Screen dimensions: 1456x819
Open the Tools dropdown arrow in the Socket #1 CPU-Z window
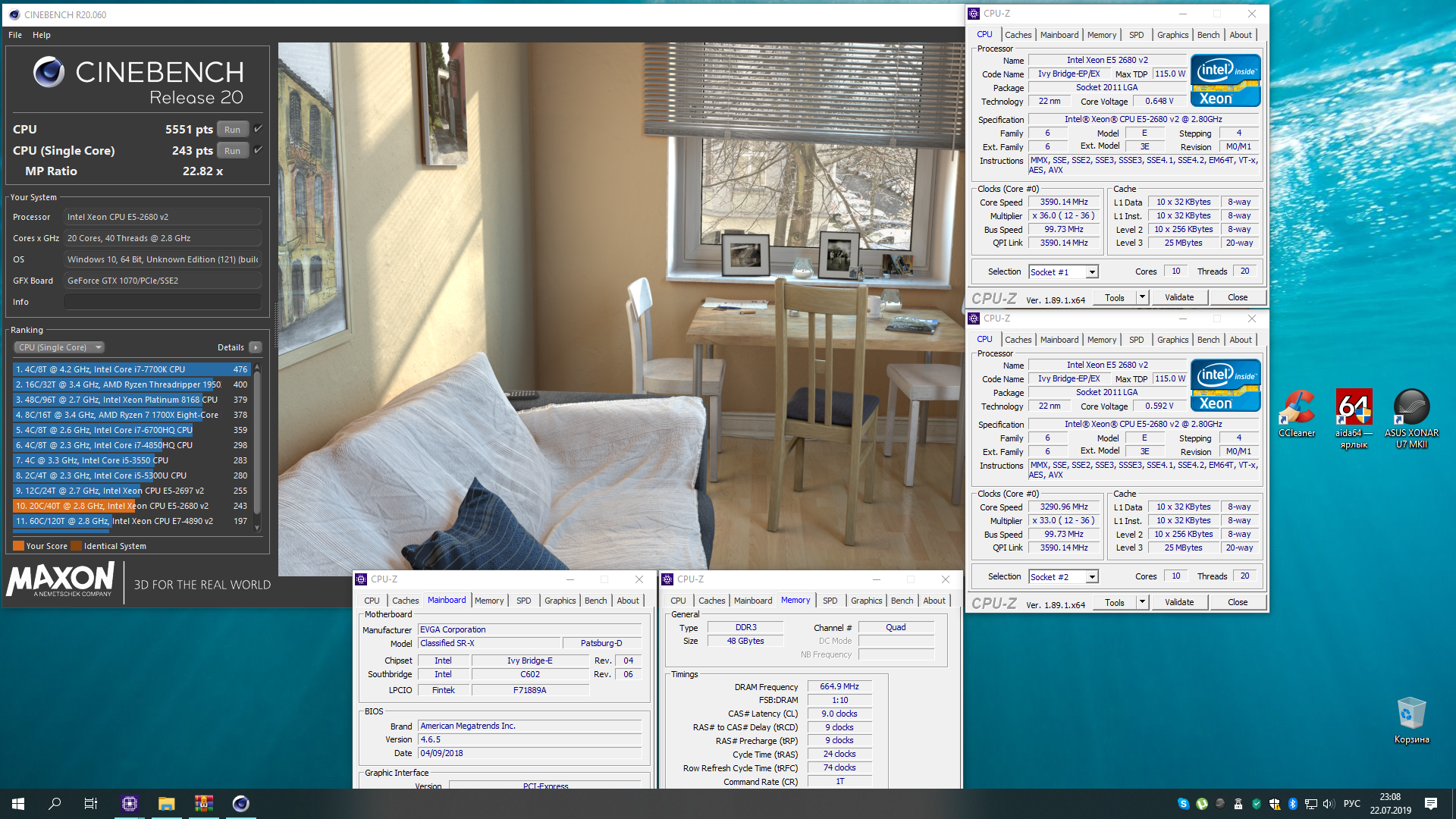click(x=1142, y=297)
